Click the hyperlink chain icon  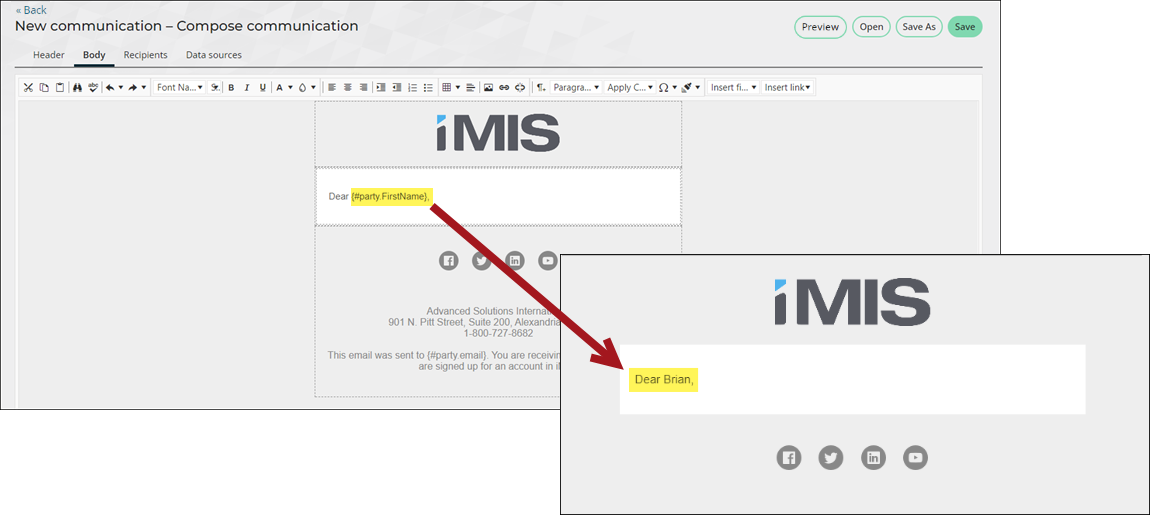pos(504,87)
